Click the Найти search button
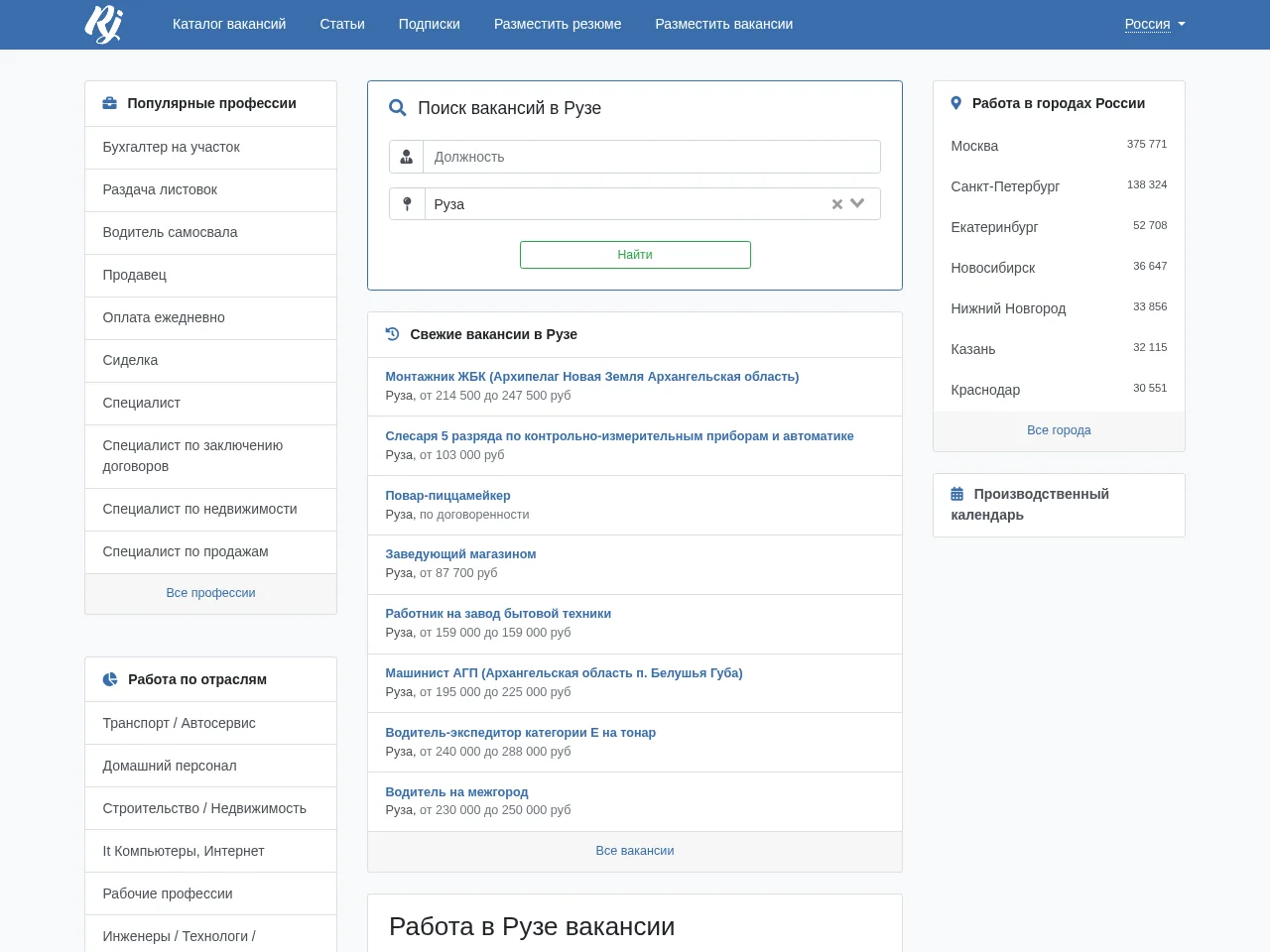This screenshot has width=1270, height=952. tap(635, 255)
